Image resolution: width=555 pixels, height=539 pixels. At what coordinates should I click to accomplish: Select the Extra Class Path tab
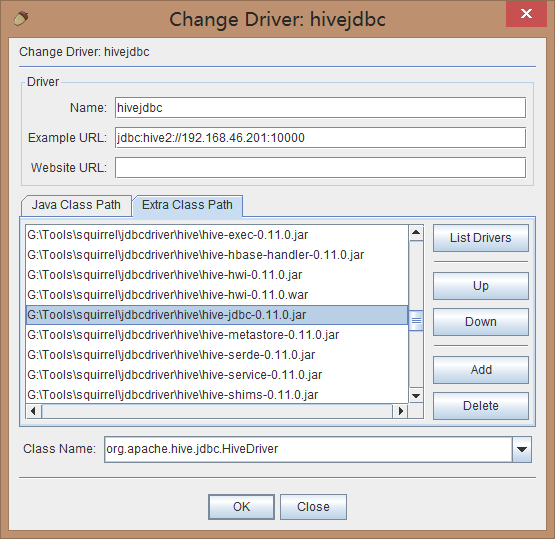(x=187, y=205)
